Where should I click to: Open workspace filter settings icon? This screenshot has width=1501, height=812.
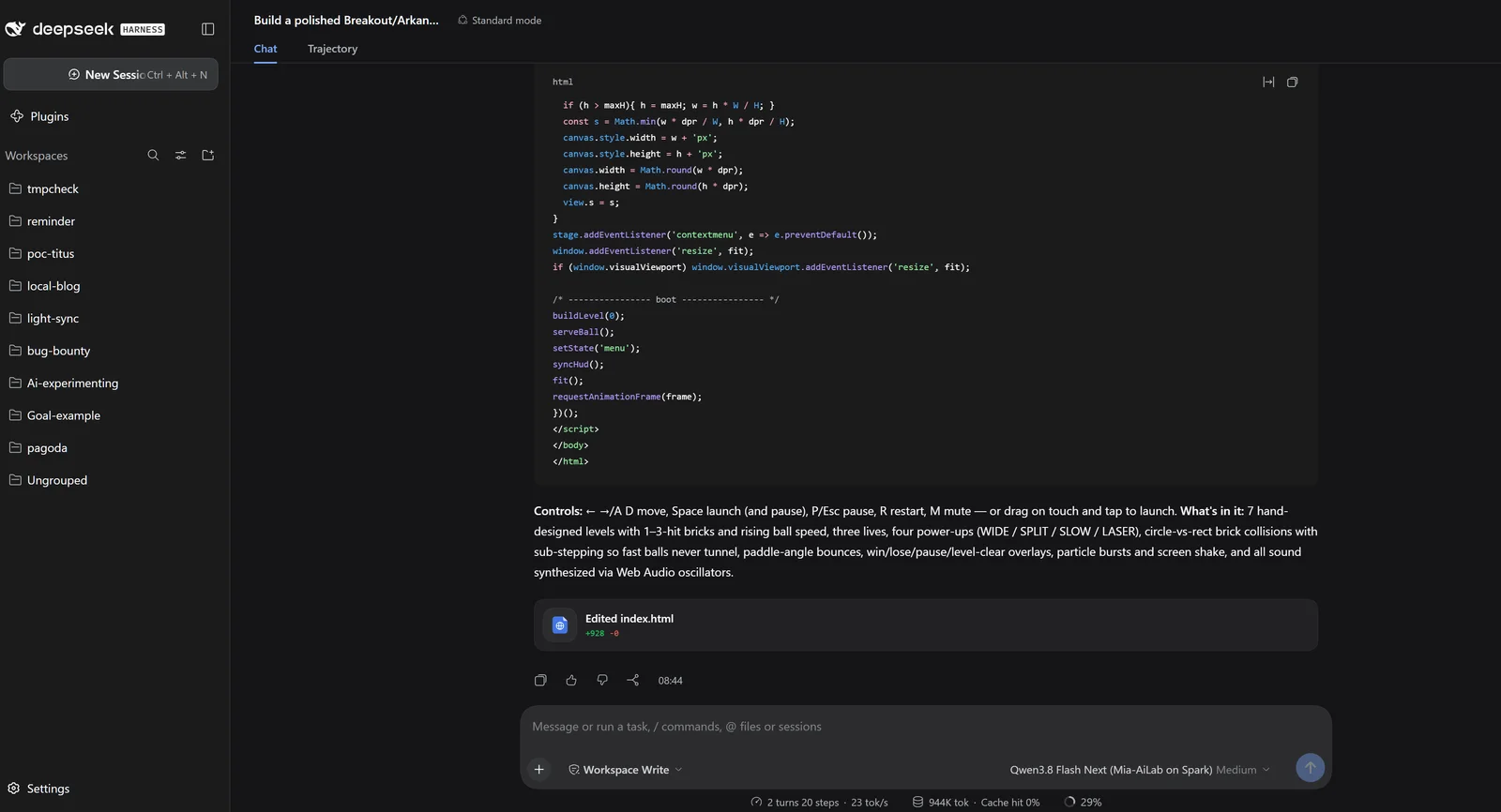180,155
